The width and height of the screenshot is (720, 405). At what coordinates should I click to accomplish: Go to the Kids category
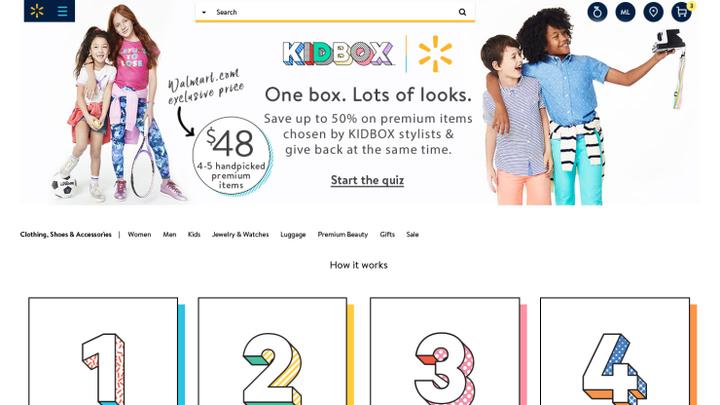click(x=194, y=234)
